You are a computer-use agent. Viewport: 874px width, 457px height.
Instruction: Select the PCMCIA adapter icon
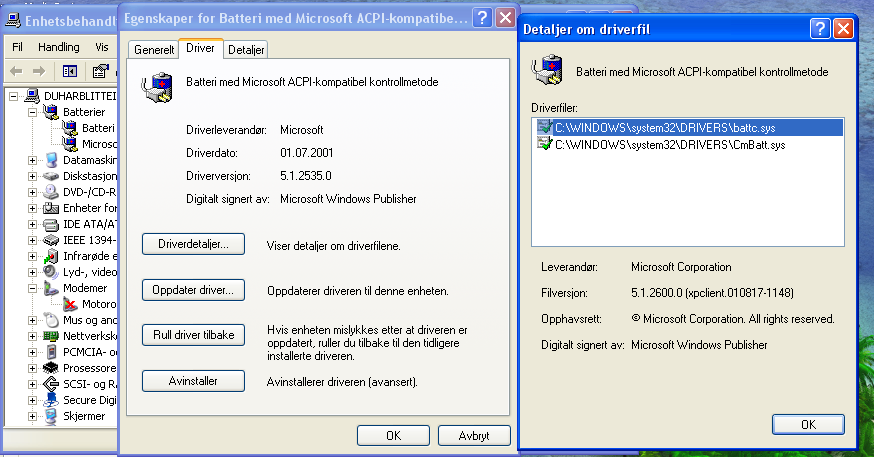coord(51,352)
